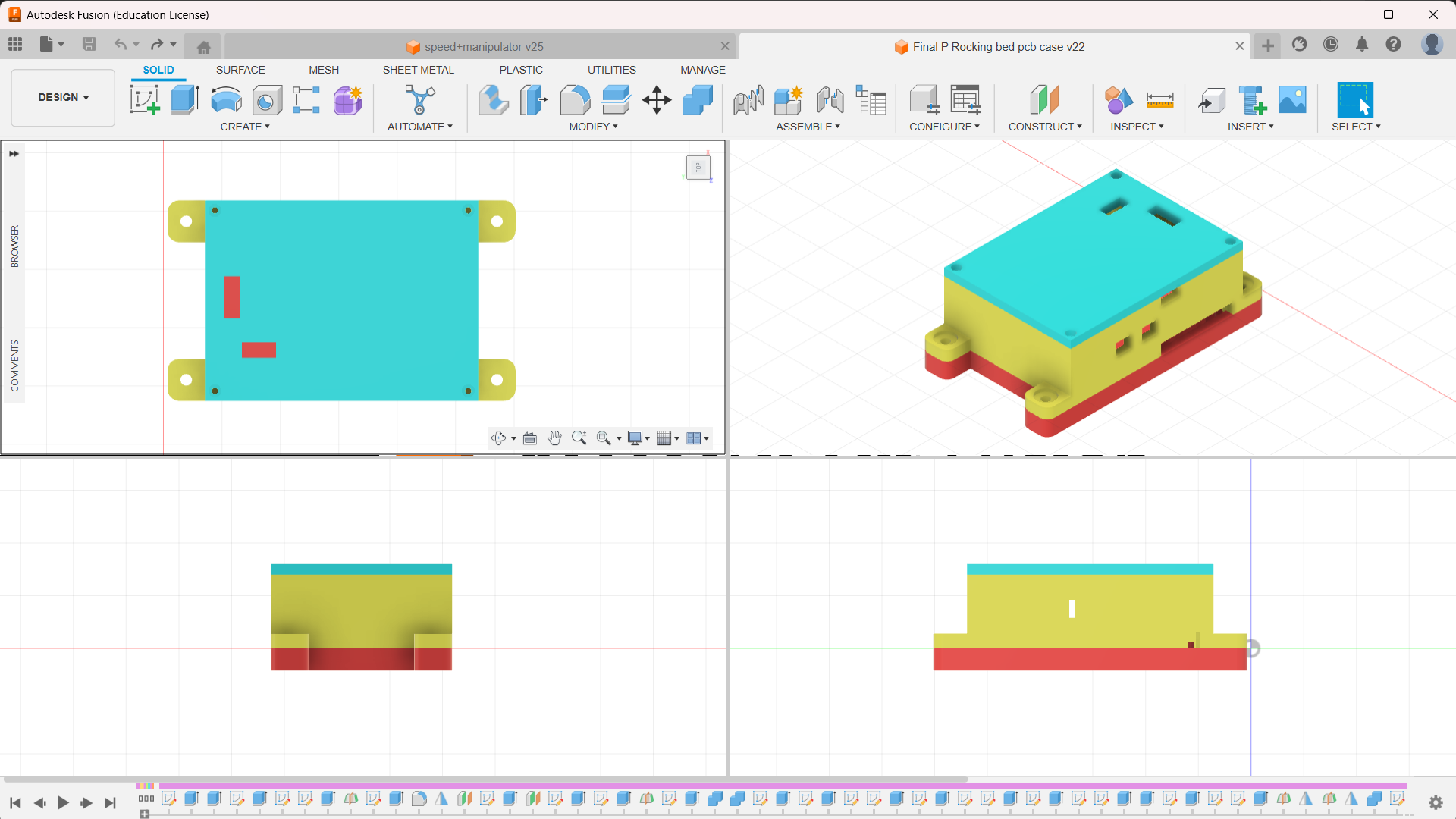The width and height of the screenshot is (1456, 819).
Task: Open the Measure tool in Inspect
Action: pos(1159,100)
